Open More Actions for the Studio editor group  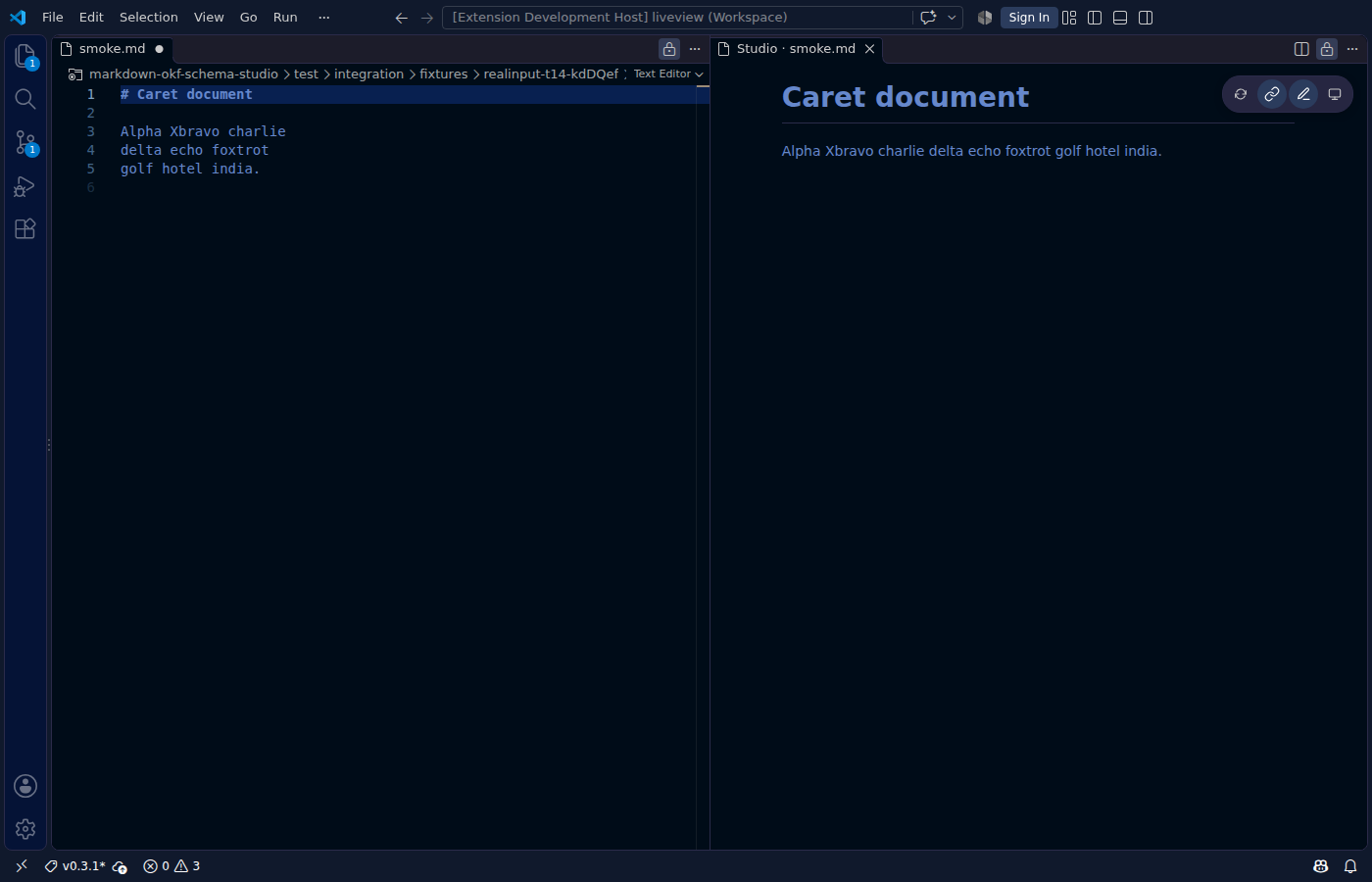tap(1352, 49)
